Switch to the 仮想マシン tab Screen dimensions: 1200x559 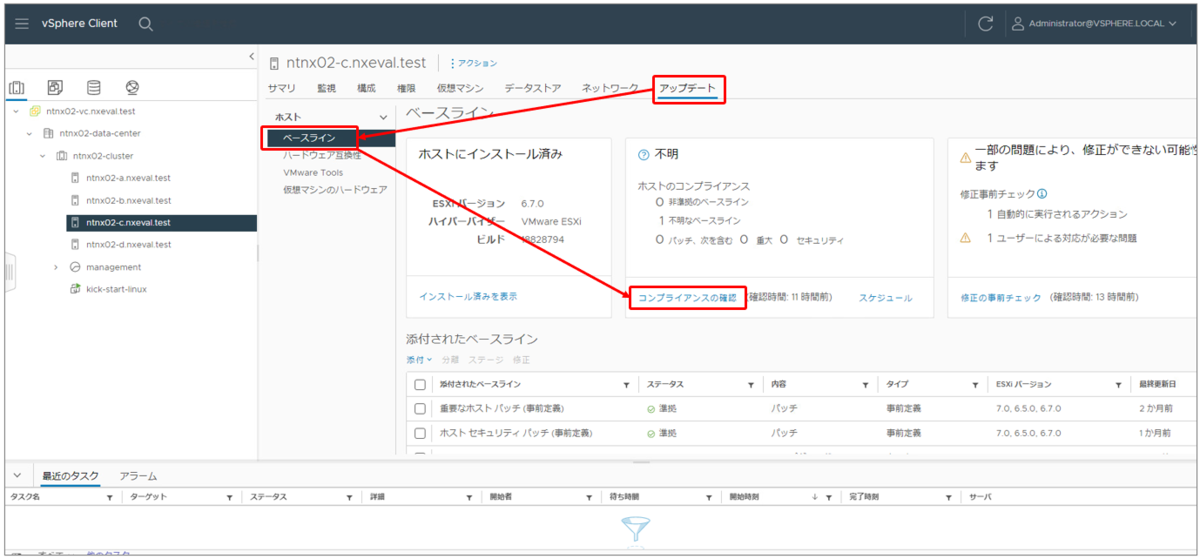tap(460, 88)
